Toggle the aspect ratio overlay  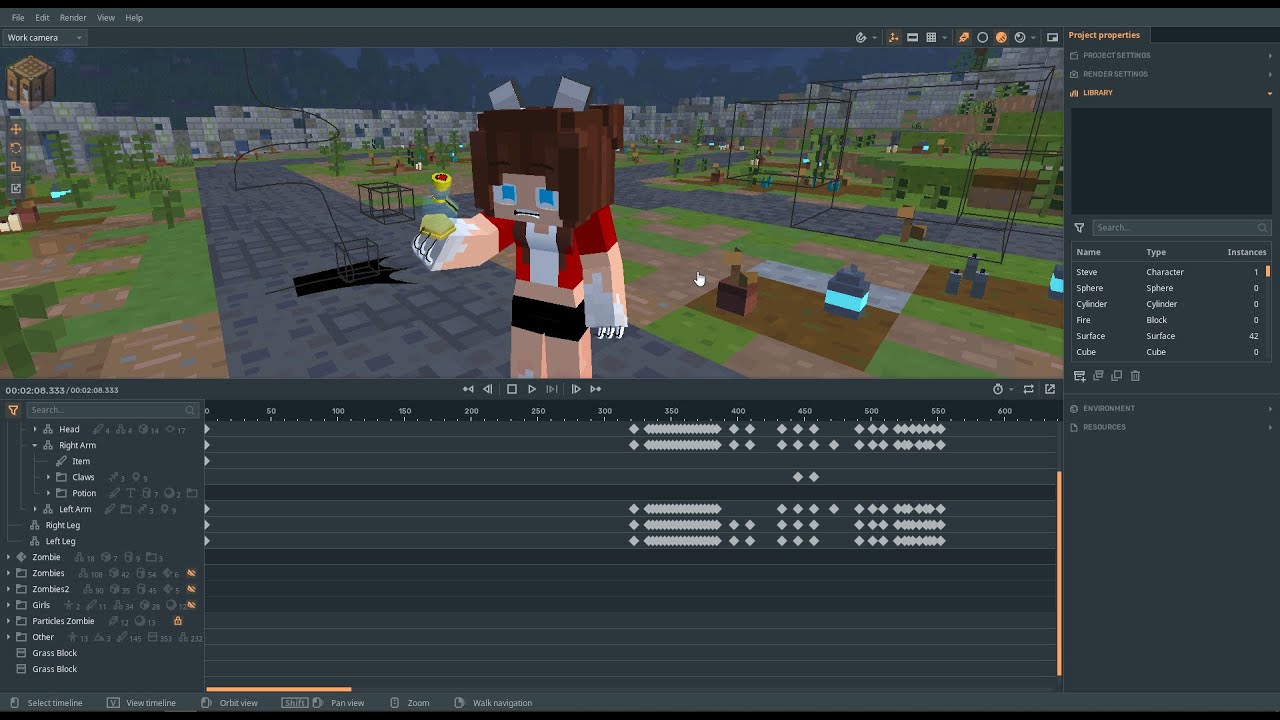(912, 37)
